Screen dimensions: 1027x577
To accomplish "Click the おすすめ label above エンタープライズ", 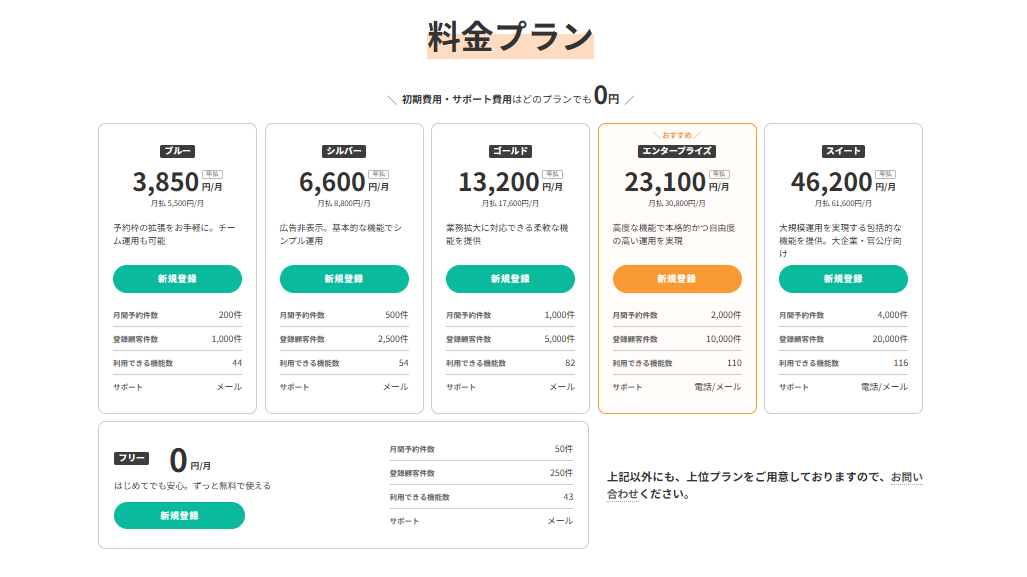I will point(677,135).
